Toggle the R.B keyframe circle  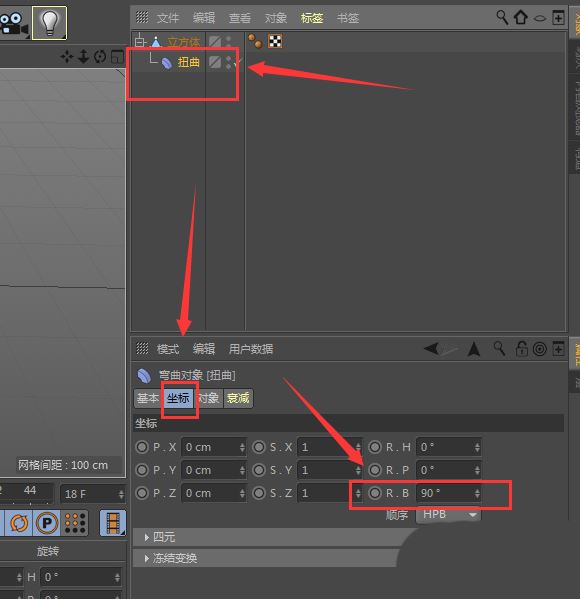tap(375, 493)
